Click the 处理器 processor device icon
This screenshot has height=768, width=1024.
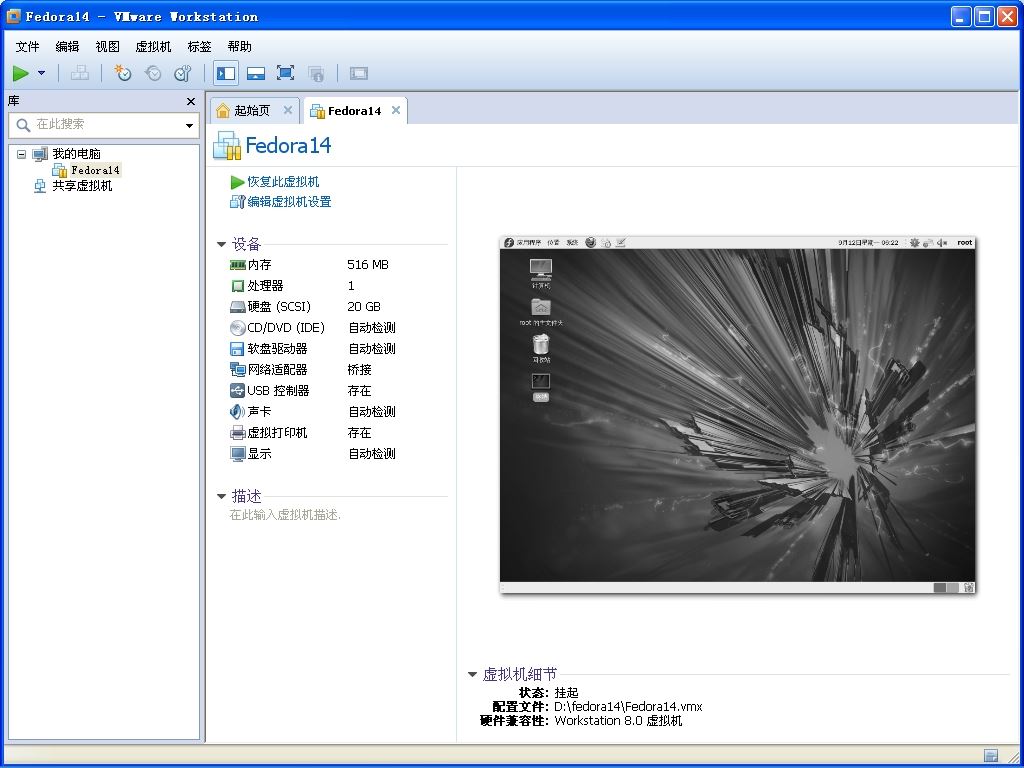click(x=238, y=286)
